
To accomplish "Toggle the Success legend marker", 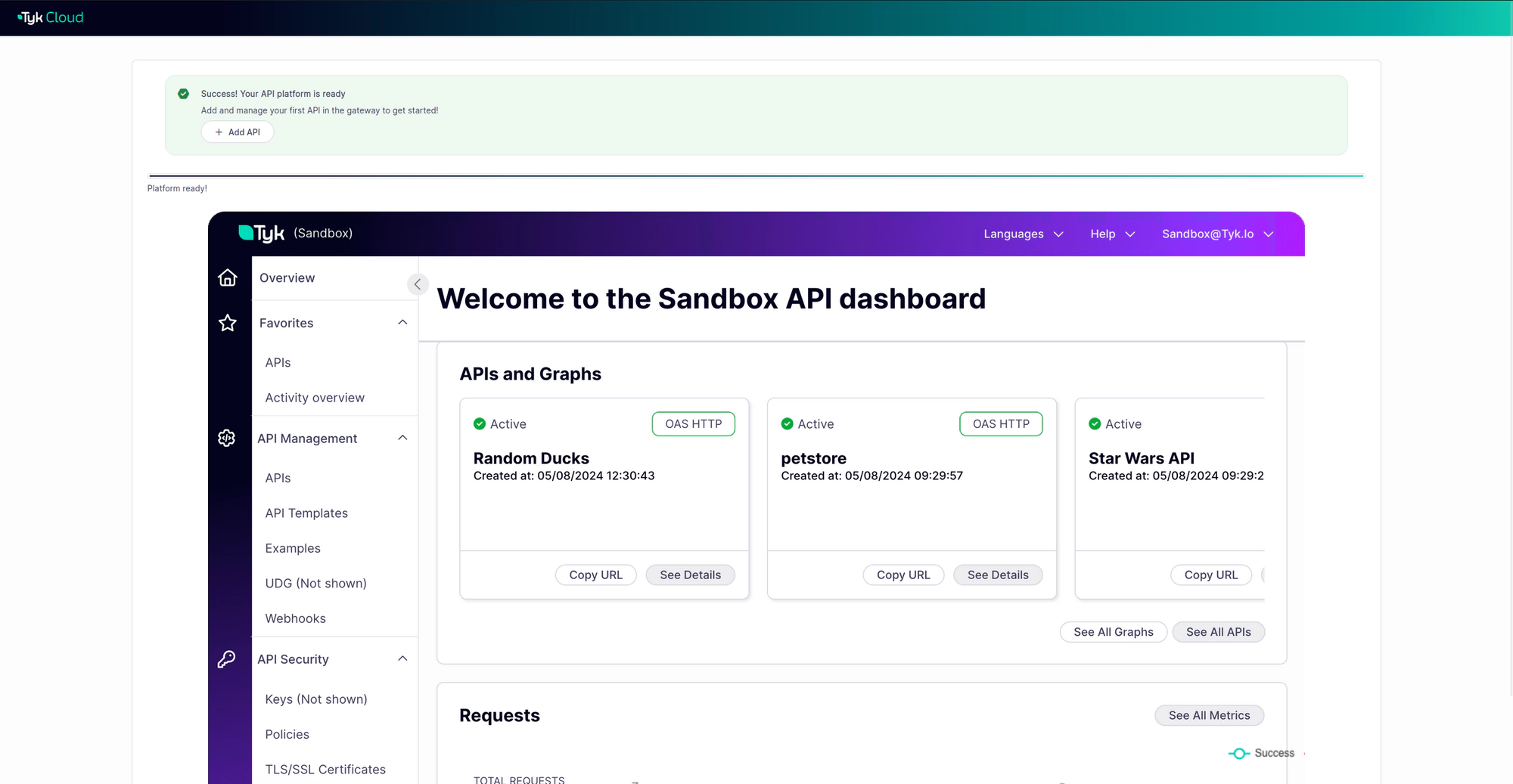I will pyautogui.click(x=1238, y=753).
